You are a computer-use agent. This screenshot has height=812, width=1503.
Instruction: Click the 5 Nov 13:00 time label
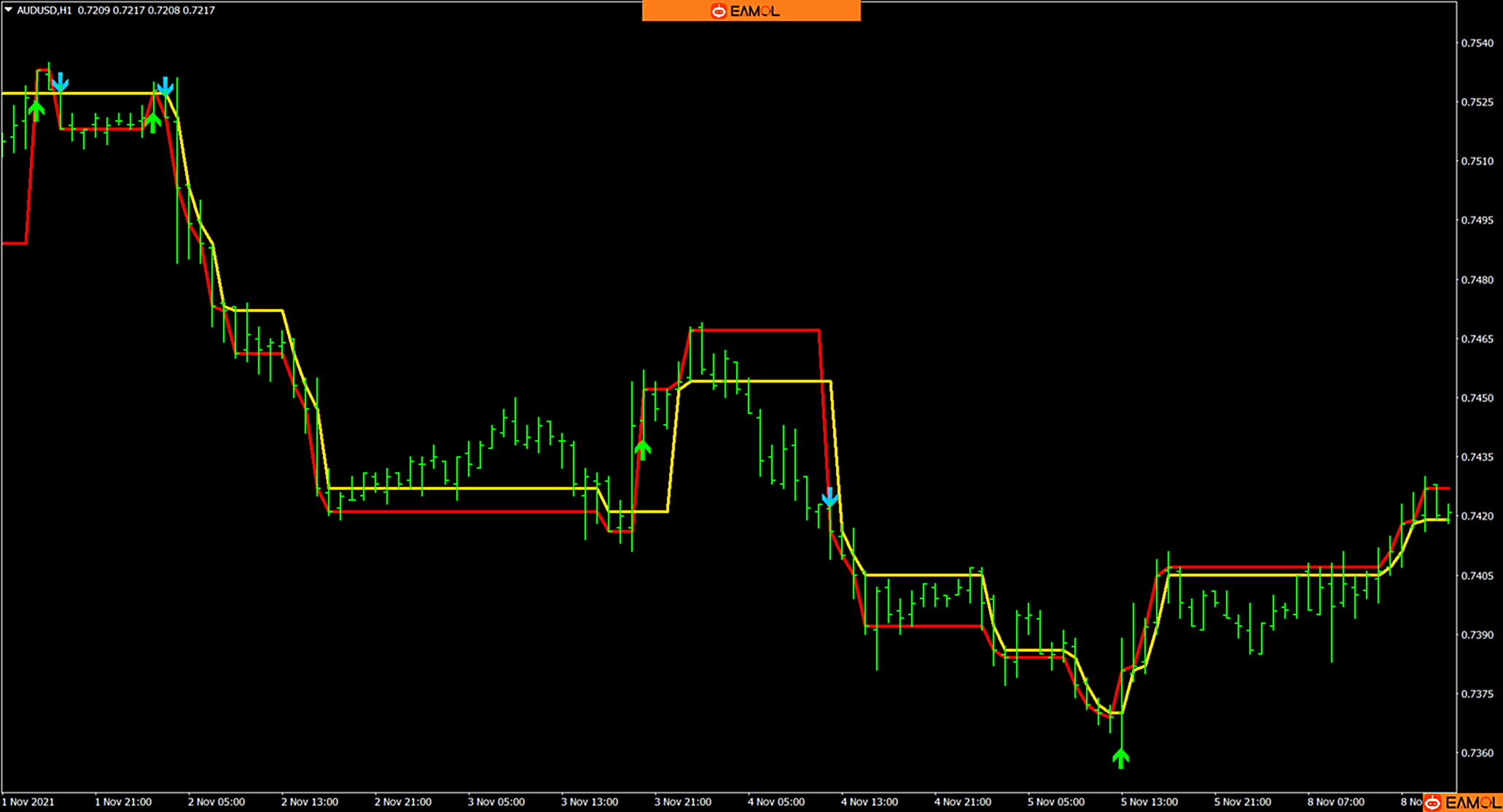pyautogui.click(x=1149, y=802)
